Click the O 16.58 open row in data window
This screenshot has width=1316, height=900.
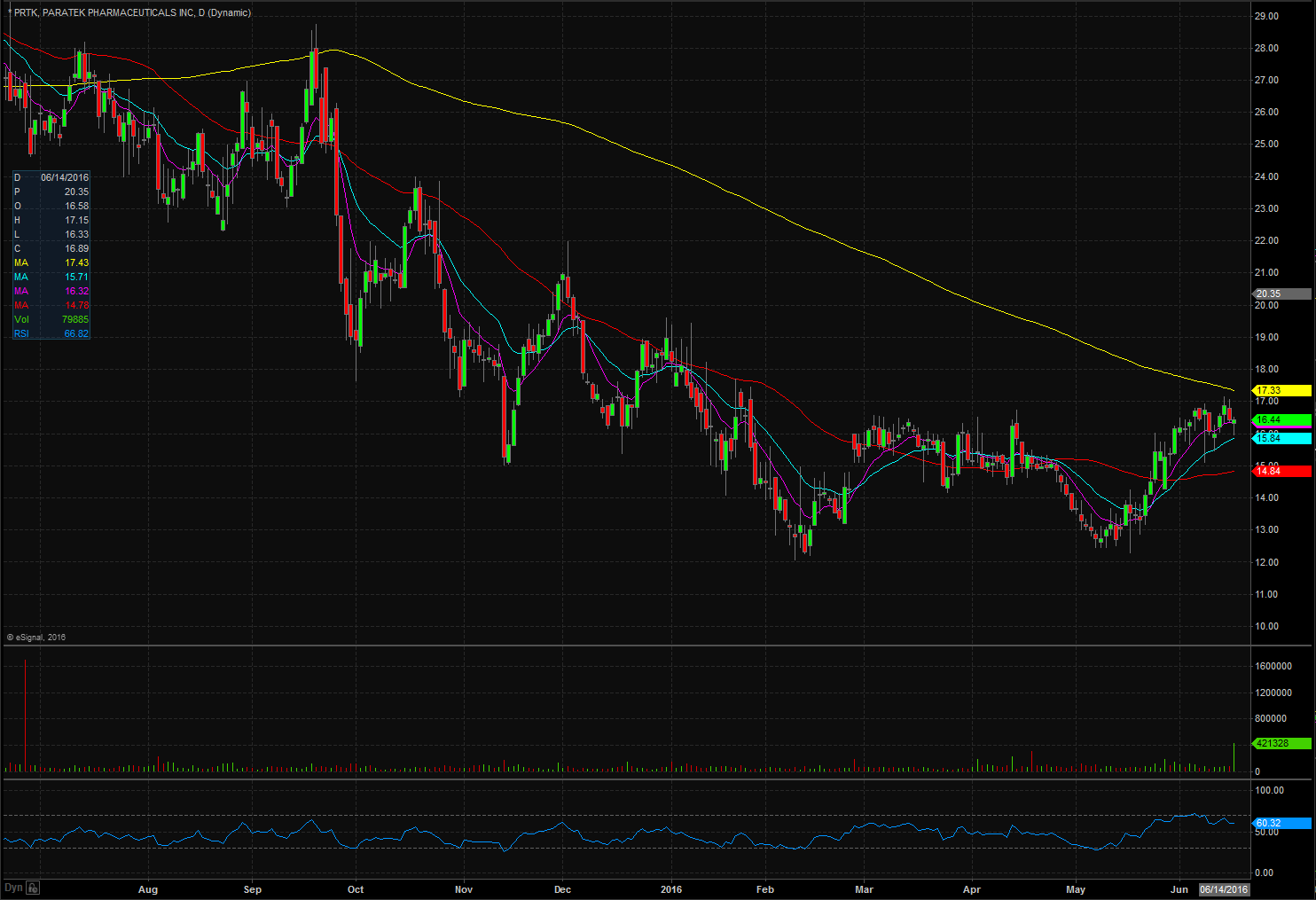point(51,206)
